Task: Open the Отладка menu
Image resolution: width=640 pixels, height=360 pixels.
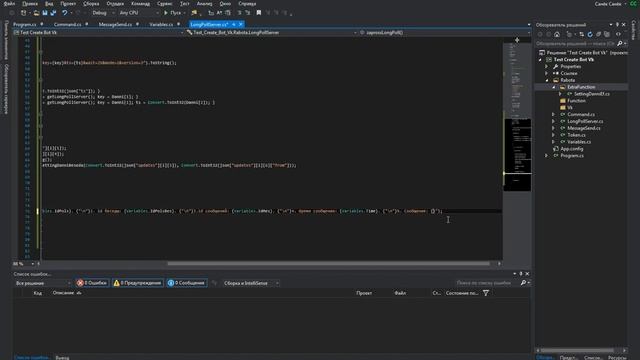Action: [x=115, y=4]
